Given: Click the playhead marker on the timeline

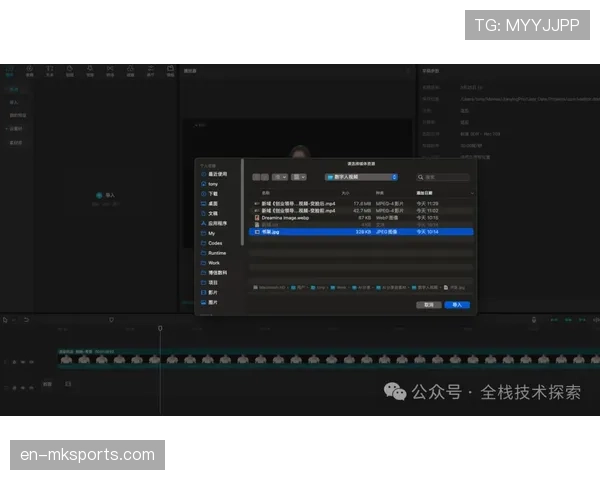Looking at the screenshot, I should (159, 328).
